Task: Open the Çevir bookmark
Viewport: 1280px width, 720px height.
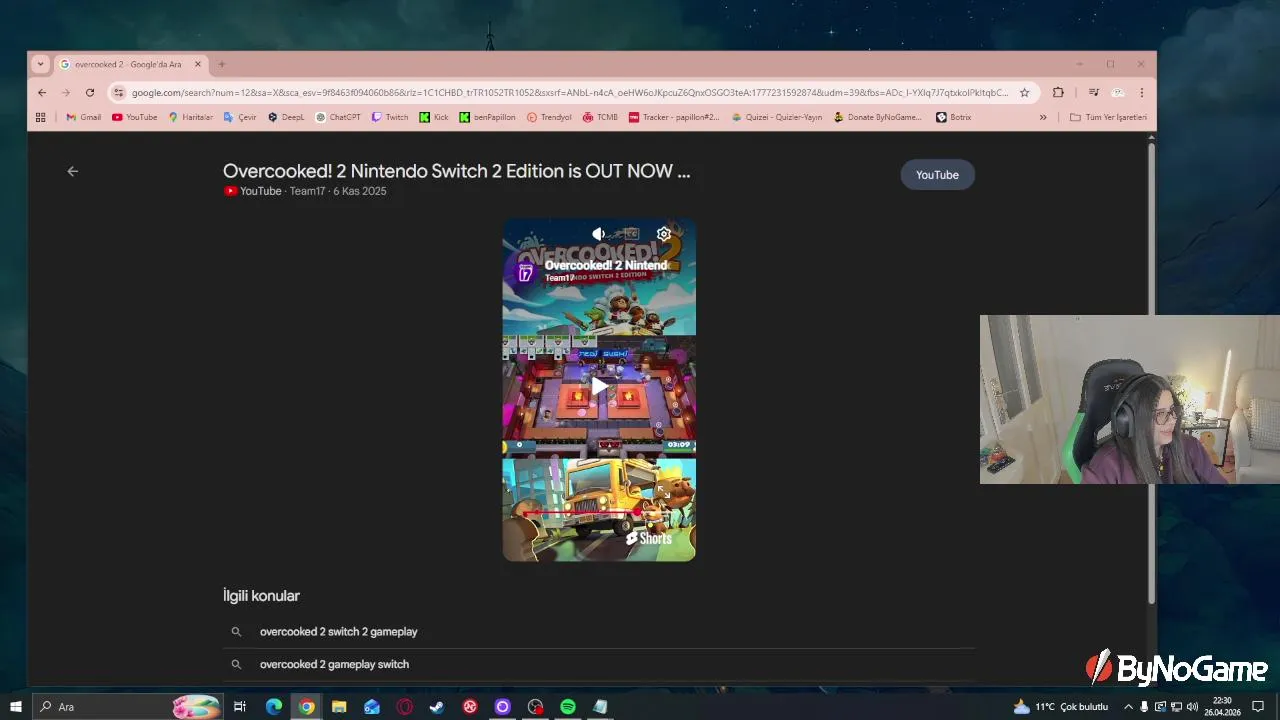Action: [240, 117]
